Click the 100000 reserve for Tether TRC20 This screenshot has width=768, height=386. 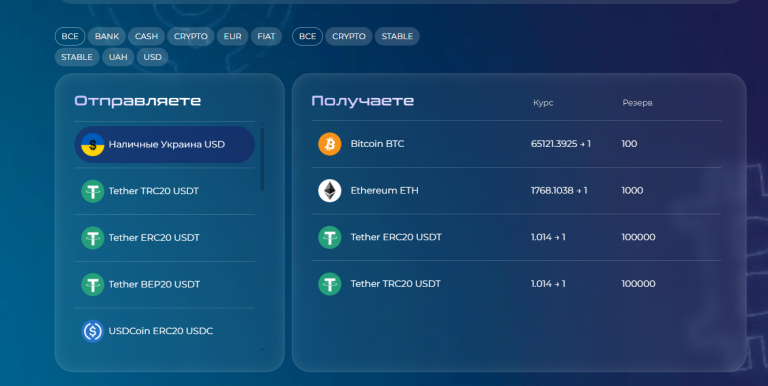pos(638,284)
